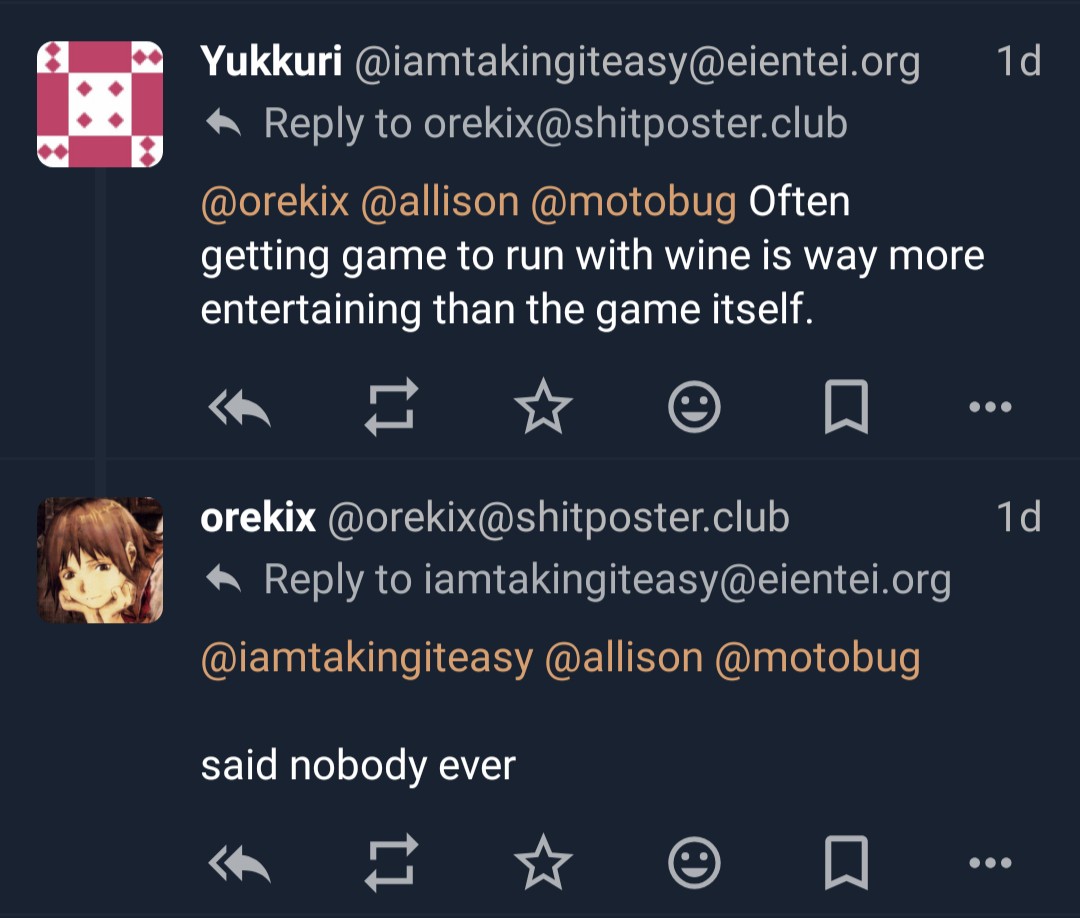Star orekix's "said nobody ever" post
Viewport: 1080px width, 918px height.
pos(543,862)
